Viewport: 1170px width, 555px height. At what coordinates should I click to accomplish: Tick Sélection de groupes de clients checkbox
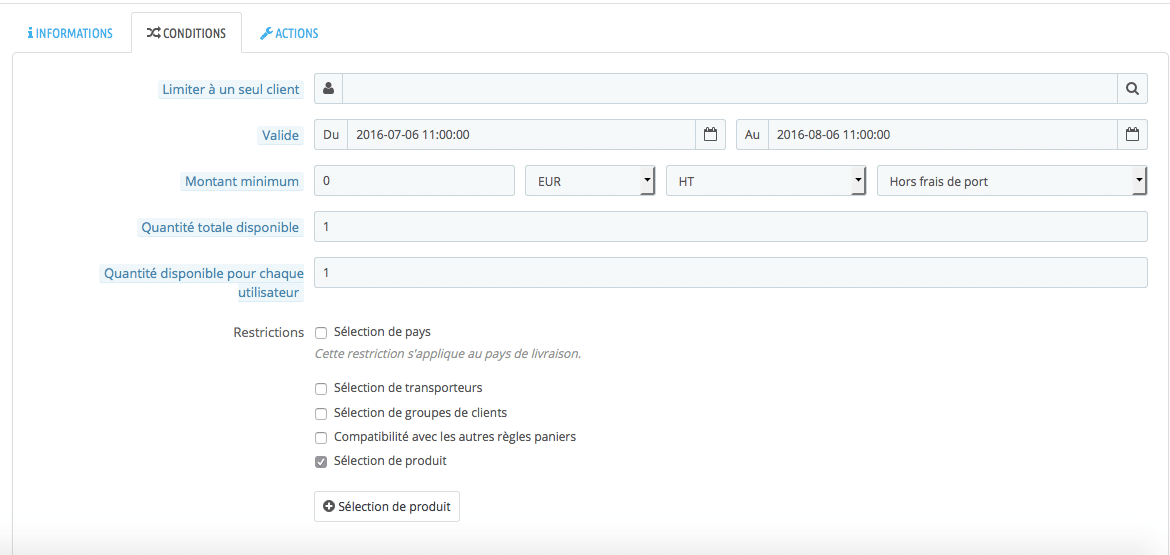coord(321,414)
